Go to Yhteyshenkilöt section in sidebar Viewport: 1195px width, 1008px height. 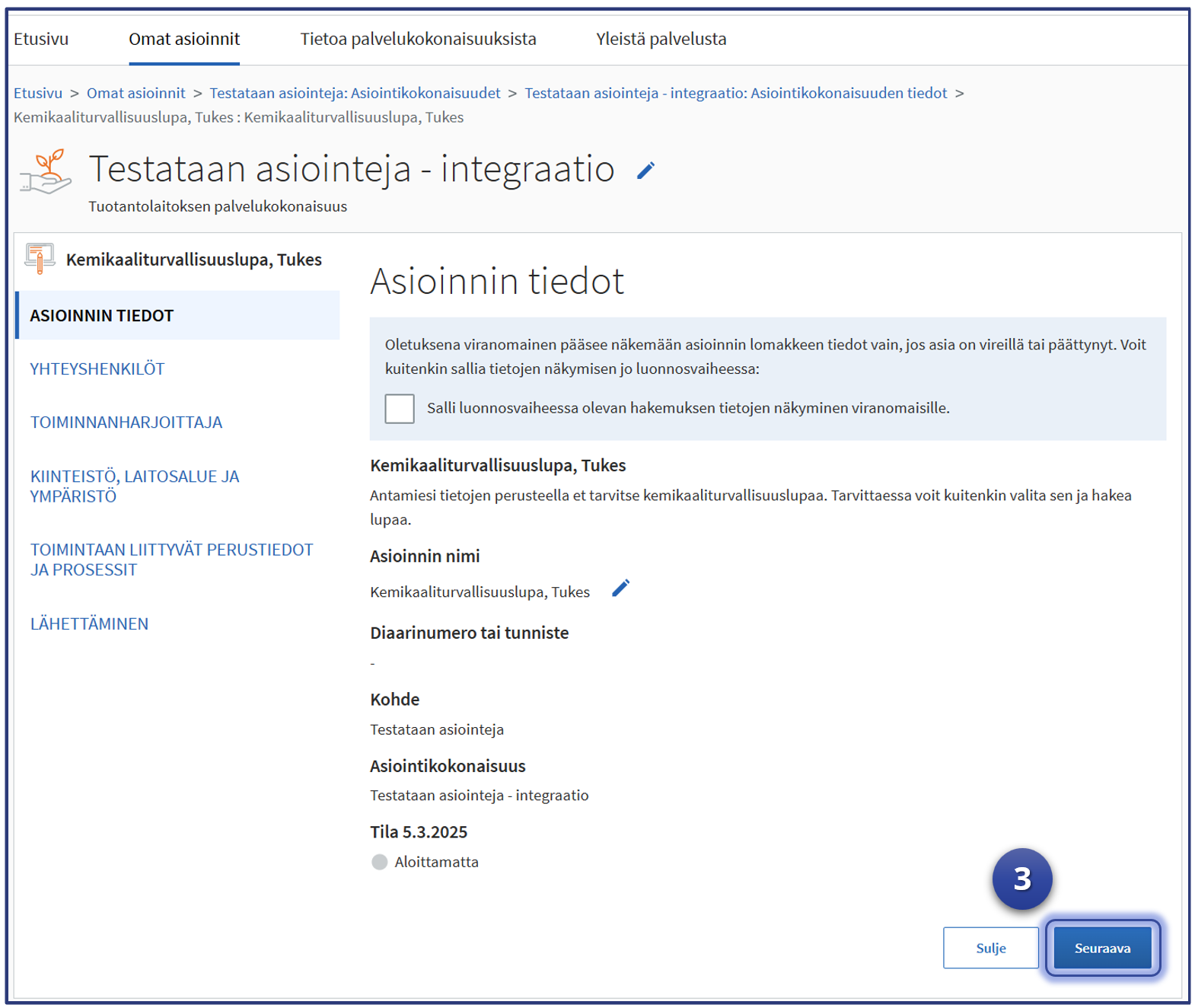point(97,369)
